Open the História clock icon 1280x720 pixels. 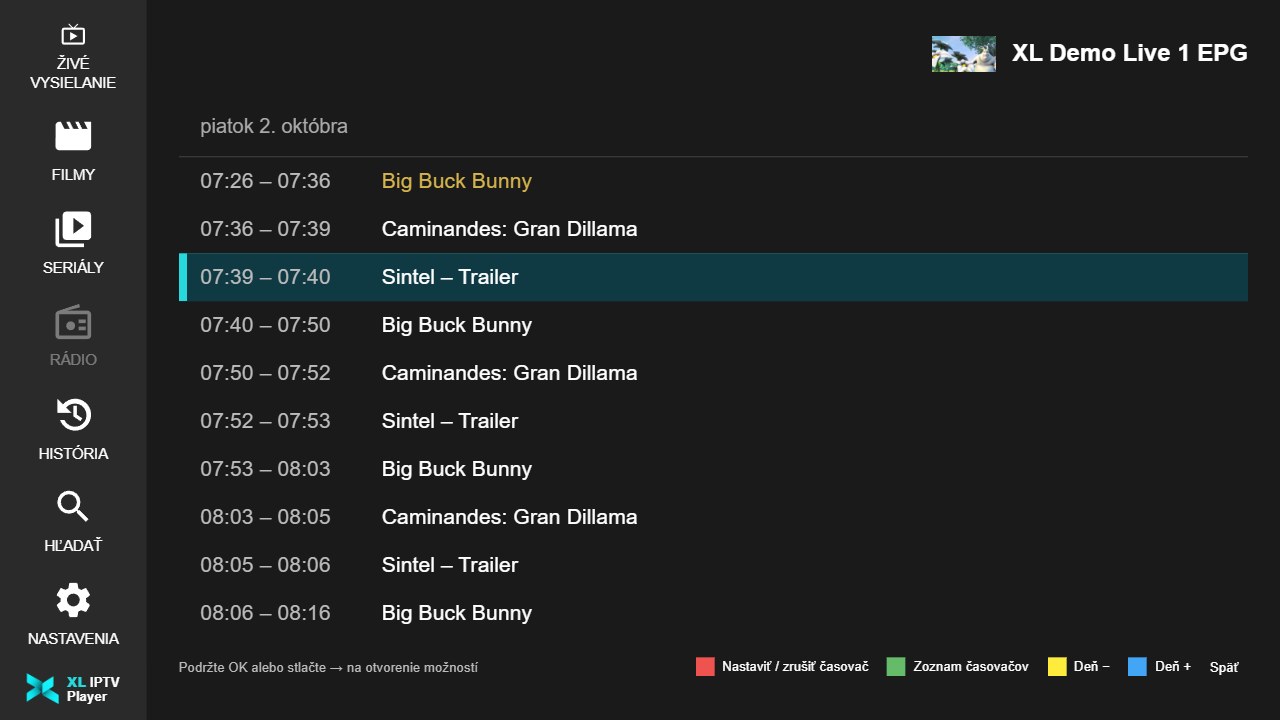click(73, 415)
